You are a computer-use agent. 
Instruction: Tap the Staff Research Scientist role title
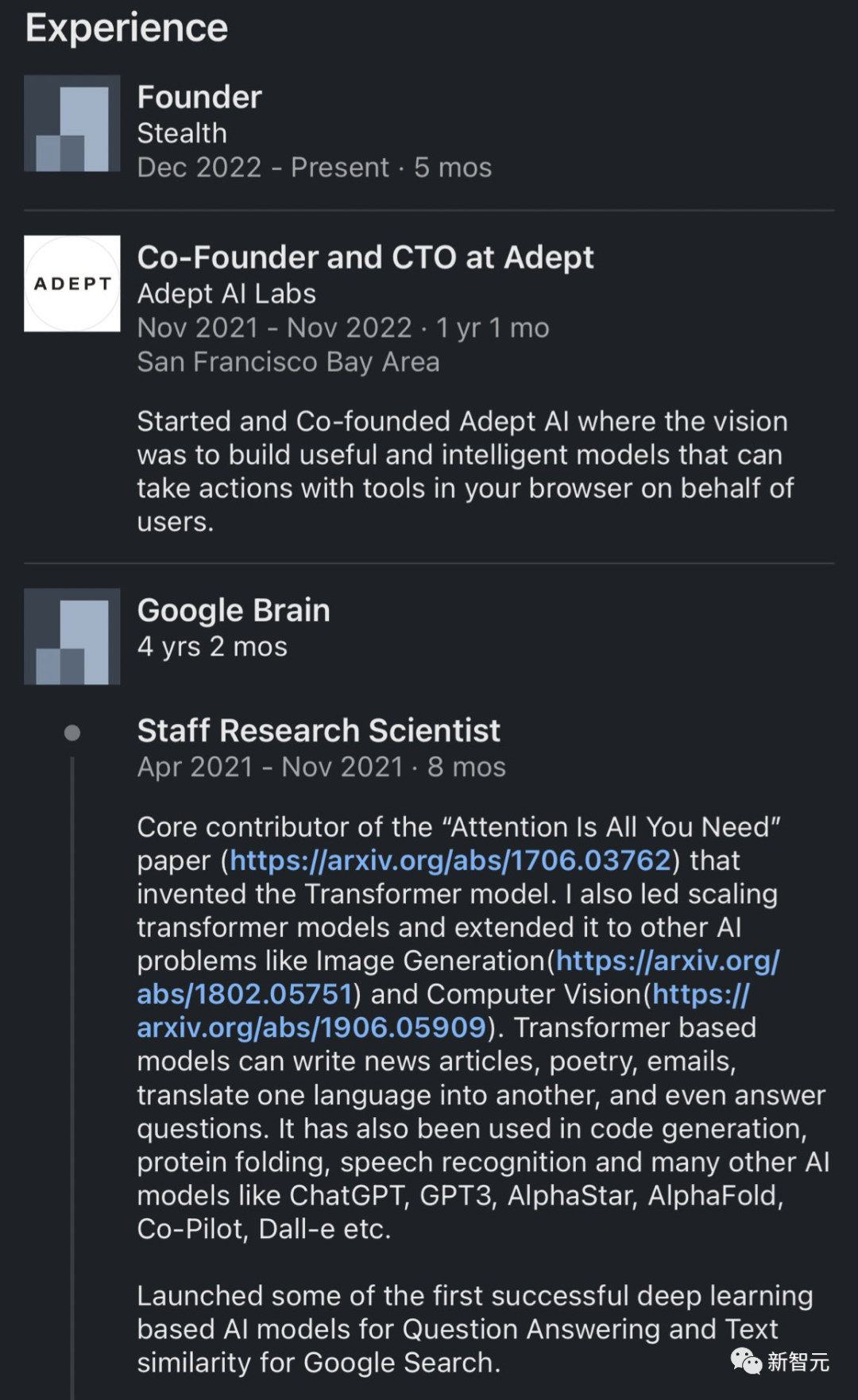(319, 730)
